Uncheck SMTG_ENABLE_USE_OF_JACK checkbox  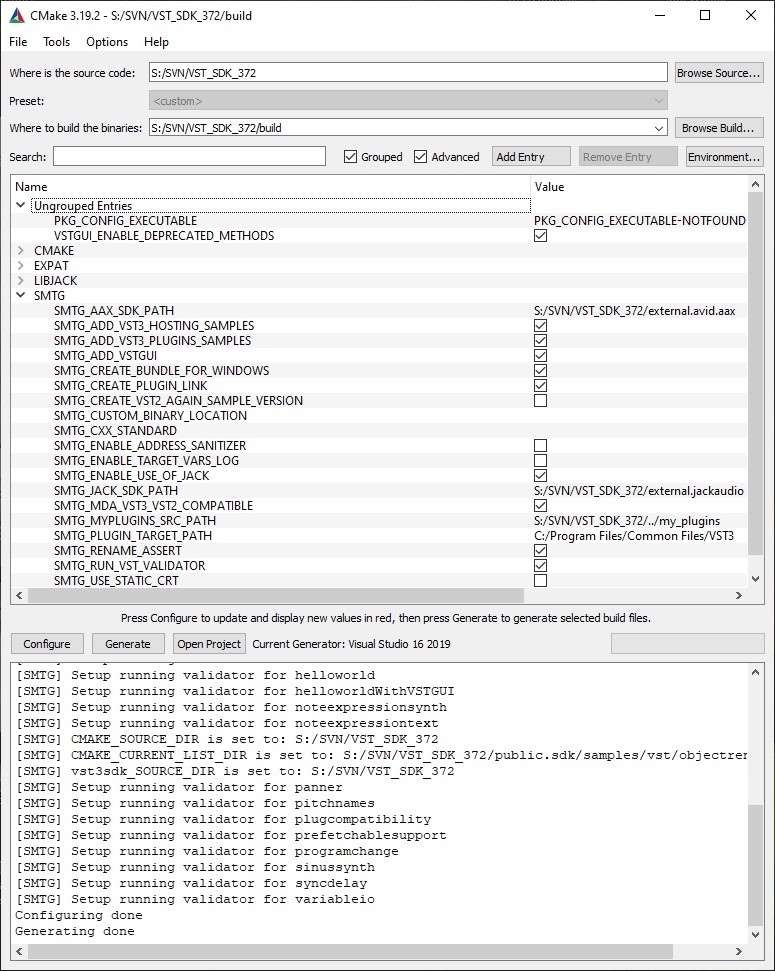pos(540,476)
